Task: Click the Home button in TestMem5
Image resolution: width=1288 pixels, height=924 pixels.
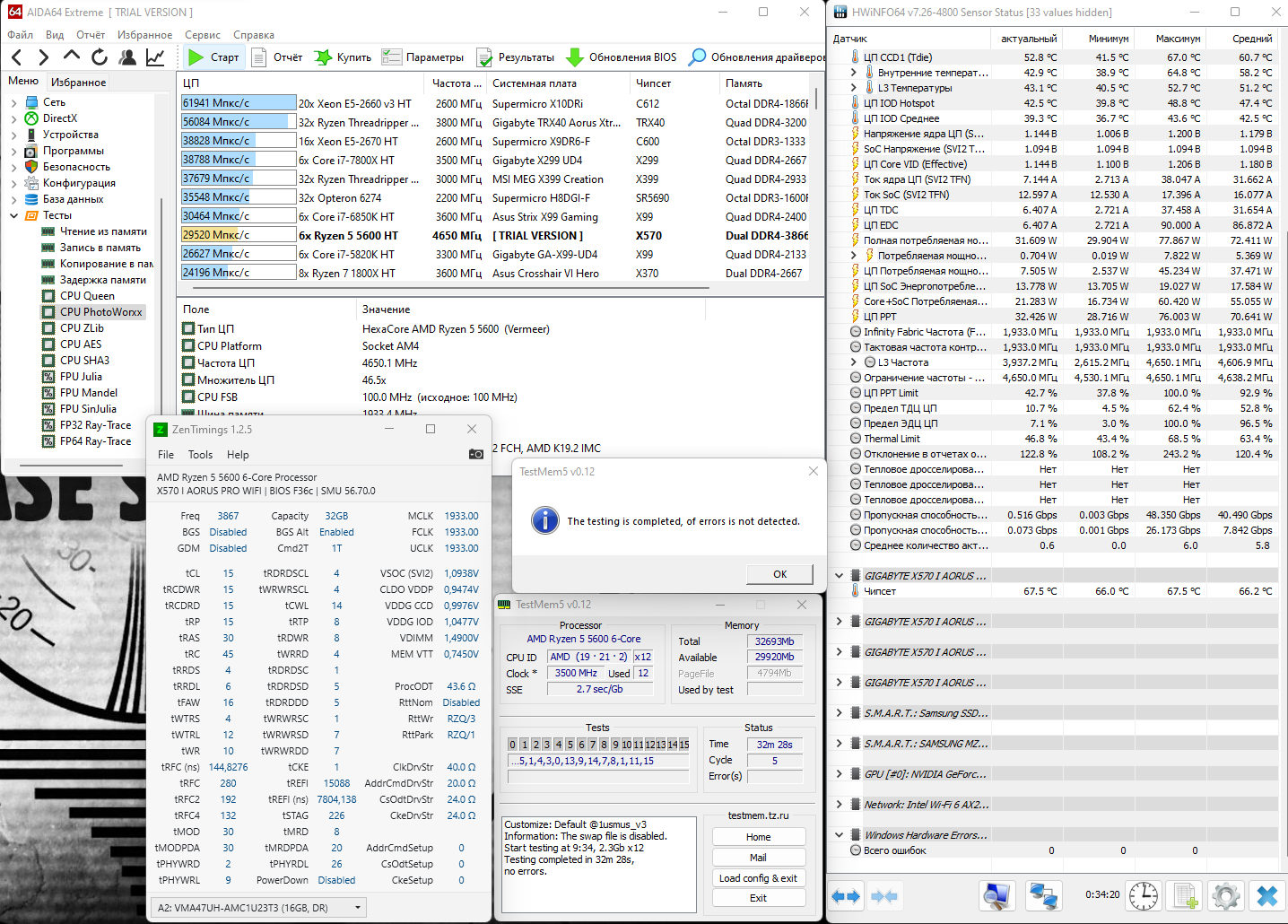Action: click(759, 837)
